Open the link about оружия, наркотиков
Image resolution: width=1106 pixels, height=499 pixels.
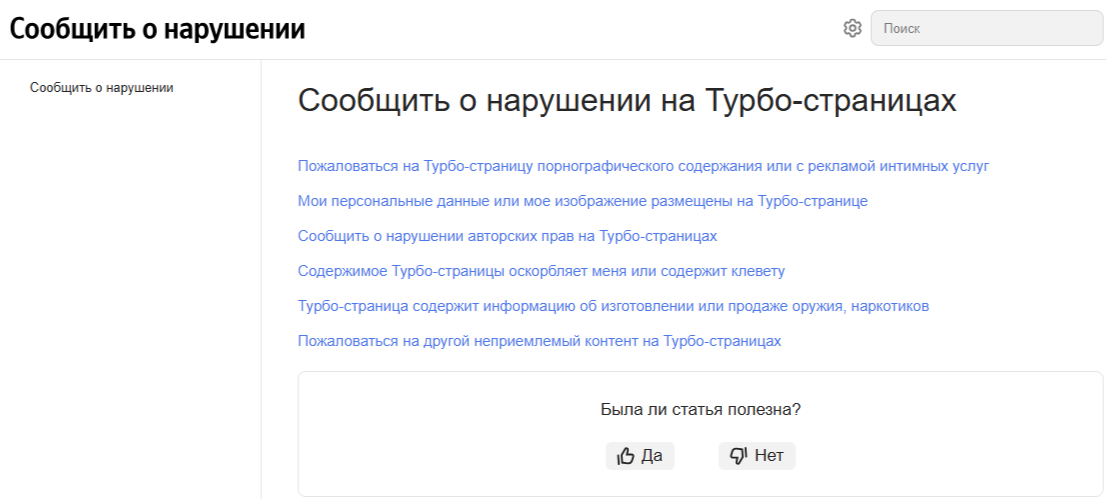[x=614, y=306]
